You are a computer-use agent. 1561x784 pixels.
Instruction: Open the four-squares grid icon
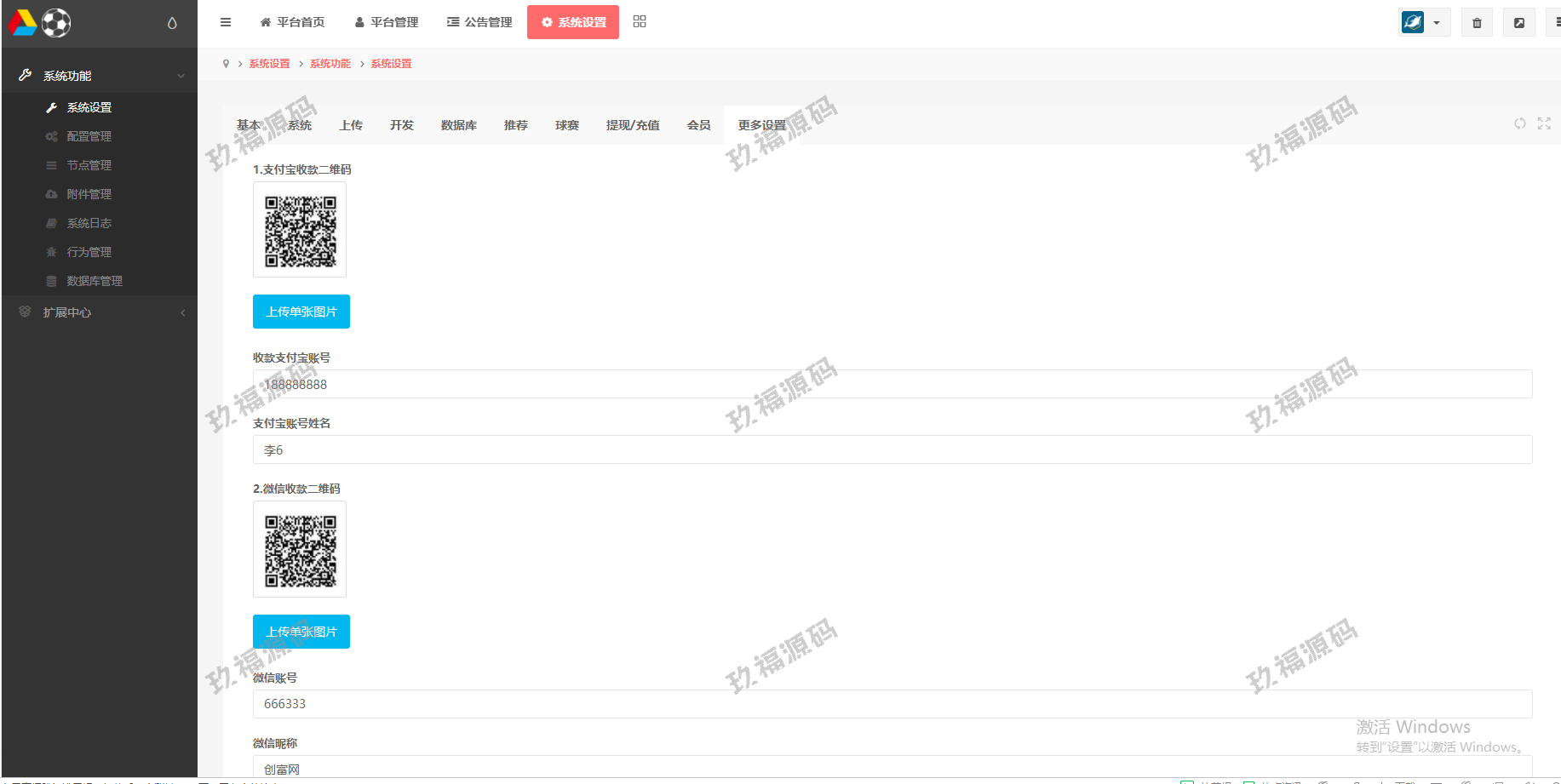[640, 21]
